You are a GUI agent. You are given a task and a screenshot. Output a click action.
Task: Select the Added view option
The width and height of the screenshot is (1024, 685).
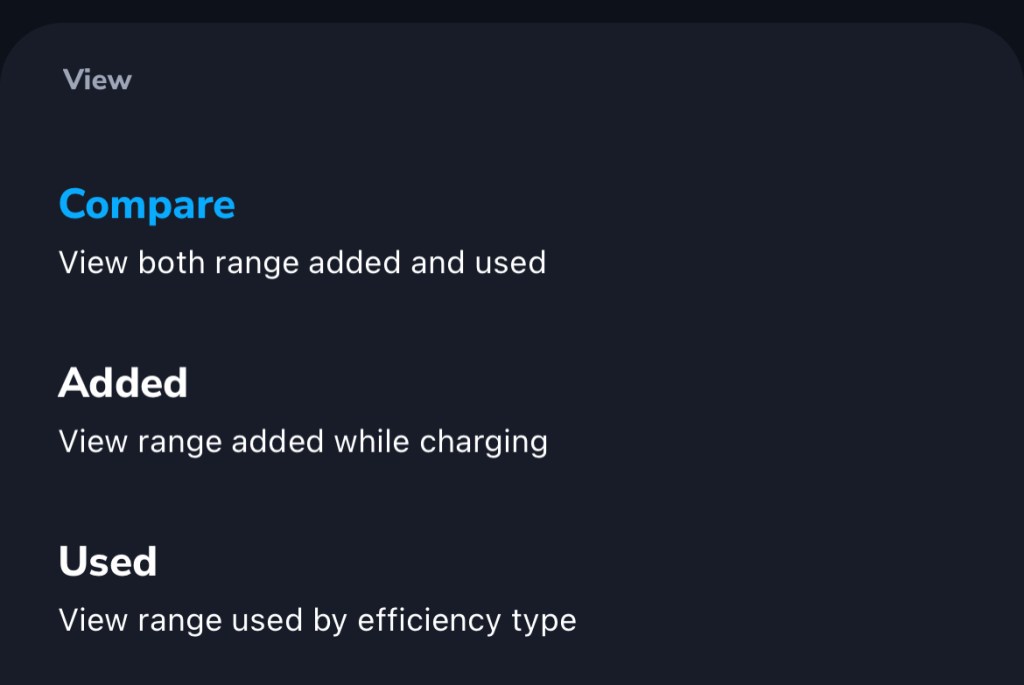[x=123, y=383]
